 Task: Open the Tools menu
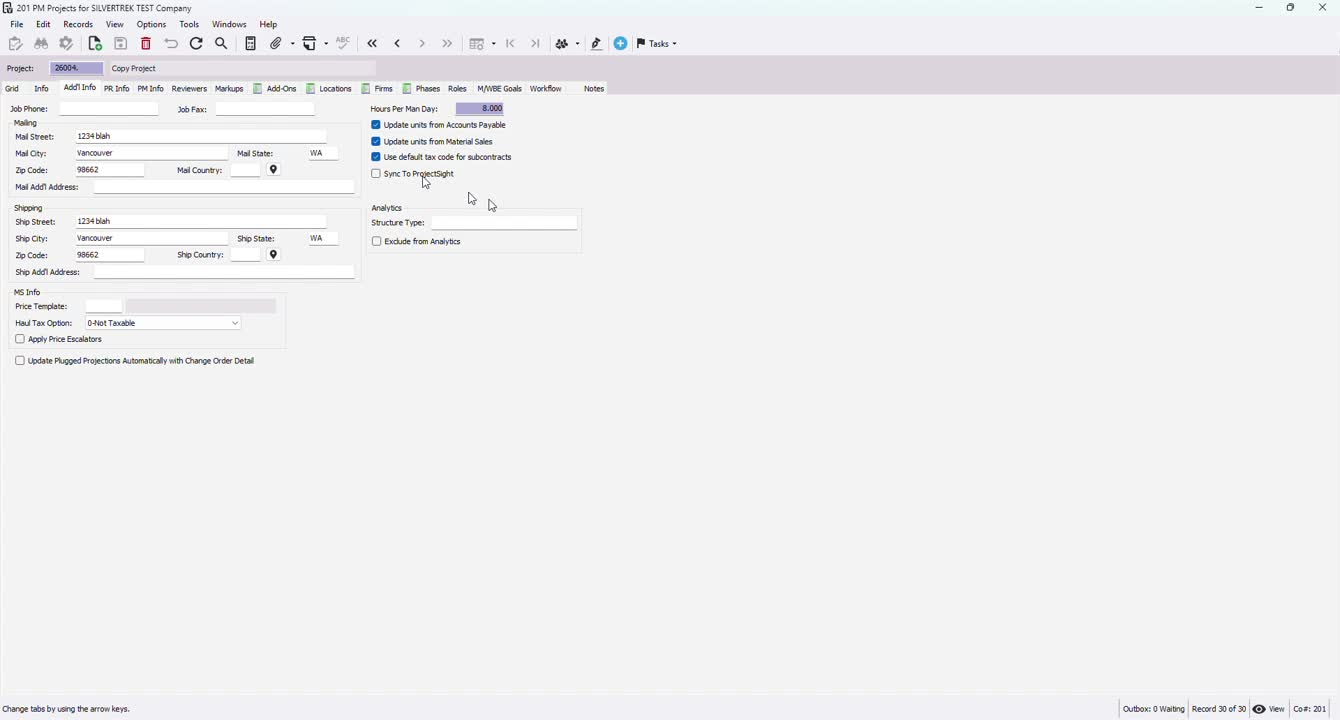(x=189, y=25)
